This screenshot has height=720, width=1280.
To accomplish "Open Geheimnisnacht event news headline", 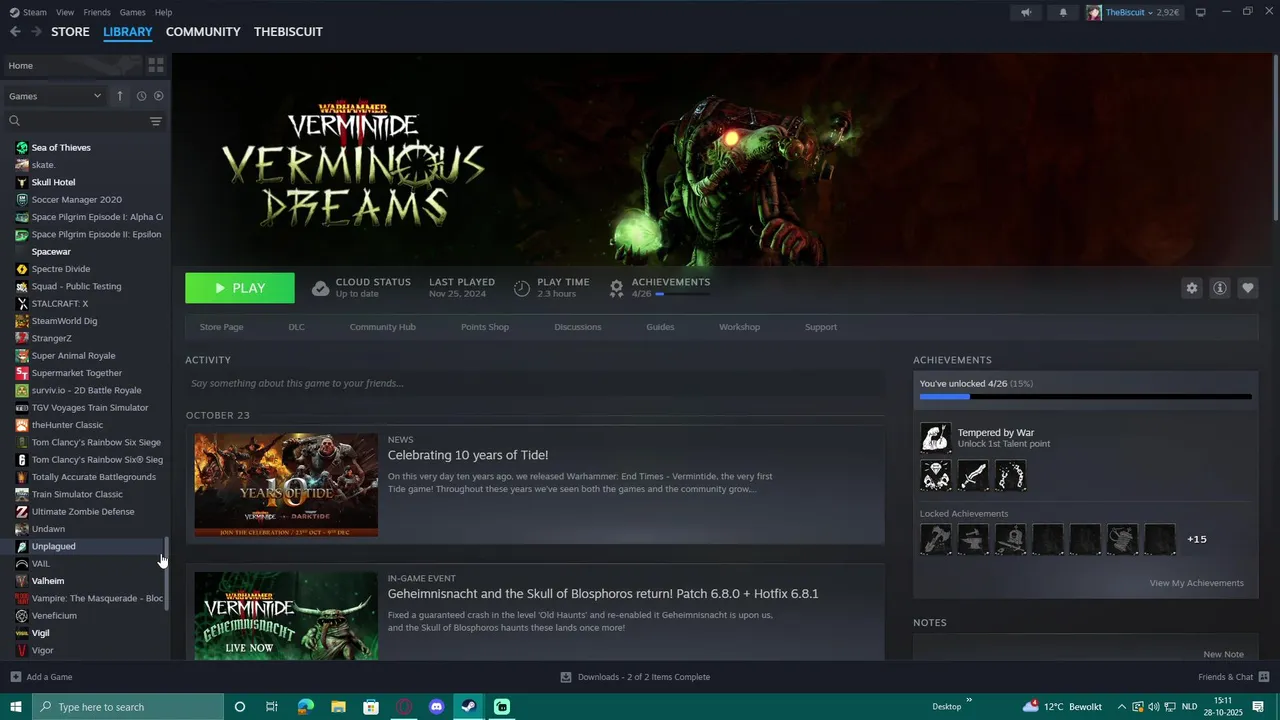I will point(603,594).
